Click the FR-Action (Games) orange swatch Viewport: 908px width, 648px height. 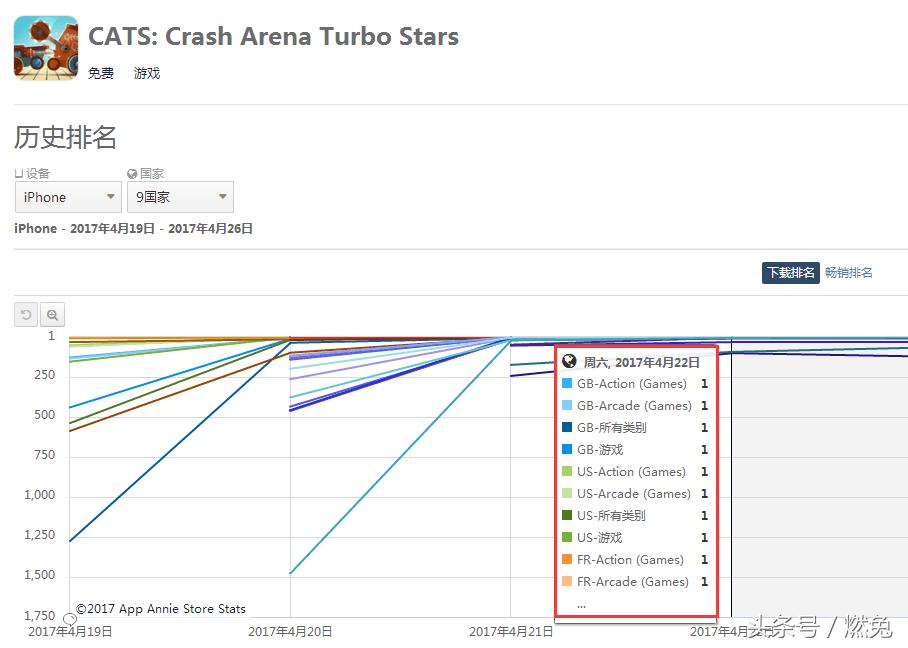tap(567, 560)
